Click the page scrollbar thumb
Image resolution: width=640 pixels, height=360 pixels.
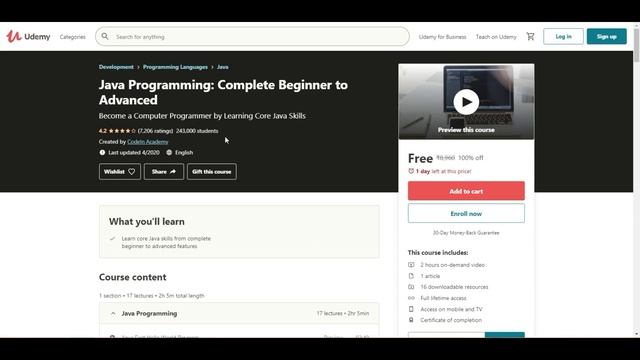pos(636,45)
